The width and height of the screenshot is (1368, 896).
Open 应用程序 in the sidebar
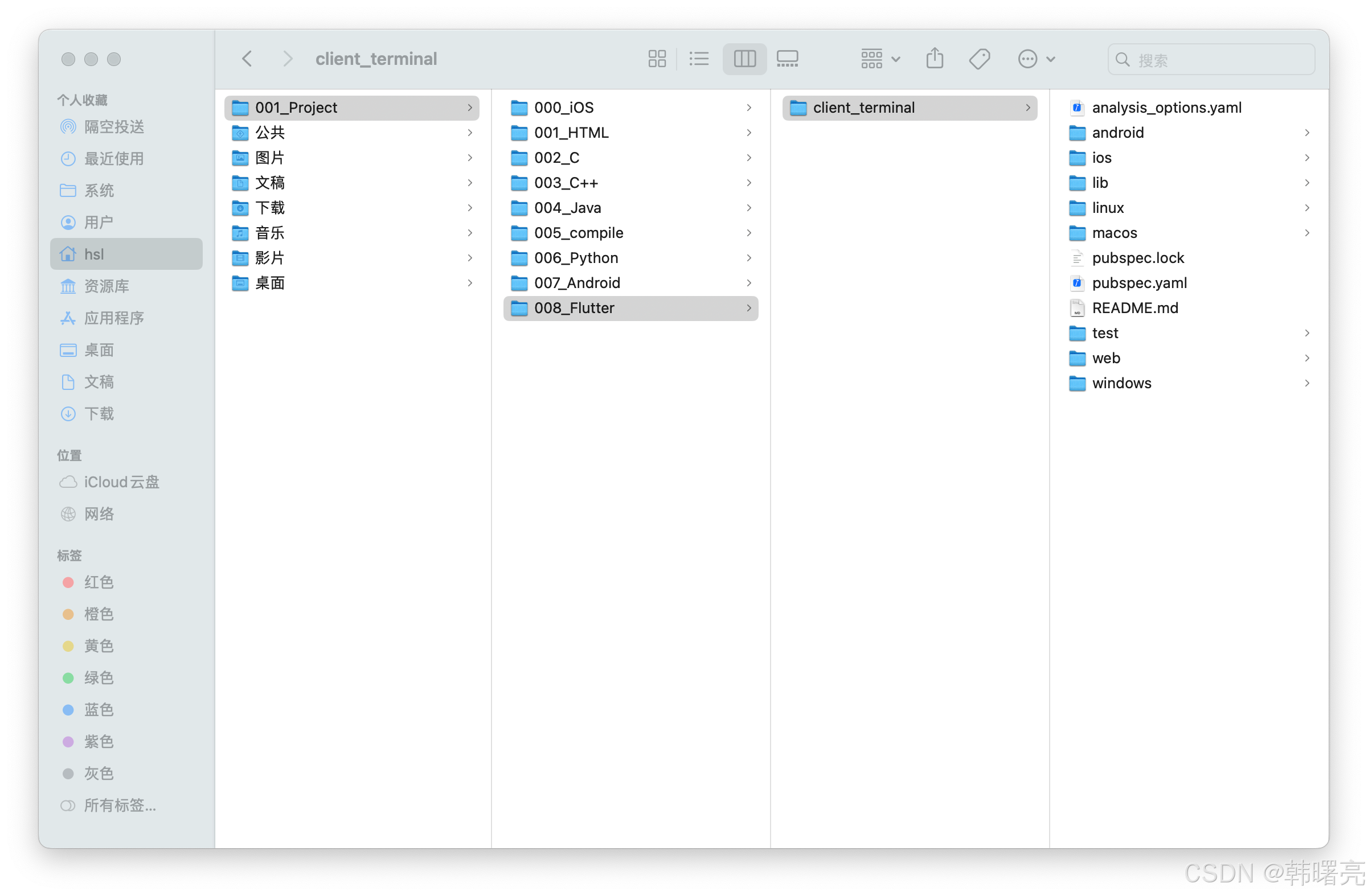click(x=126, y=318)
